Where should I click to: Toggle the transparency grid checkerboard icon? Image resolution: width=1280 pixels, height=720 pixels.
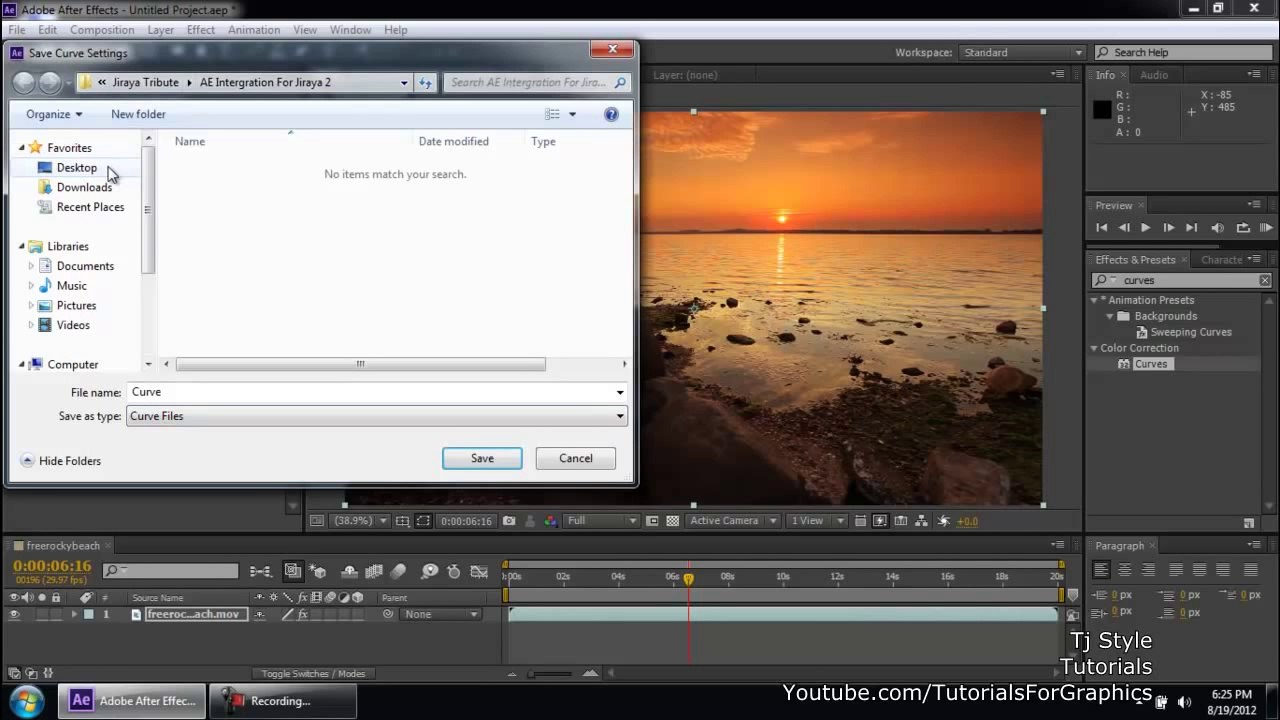pyautogui.click(x=672, y=521)
